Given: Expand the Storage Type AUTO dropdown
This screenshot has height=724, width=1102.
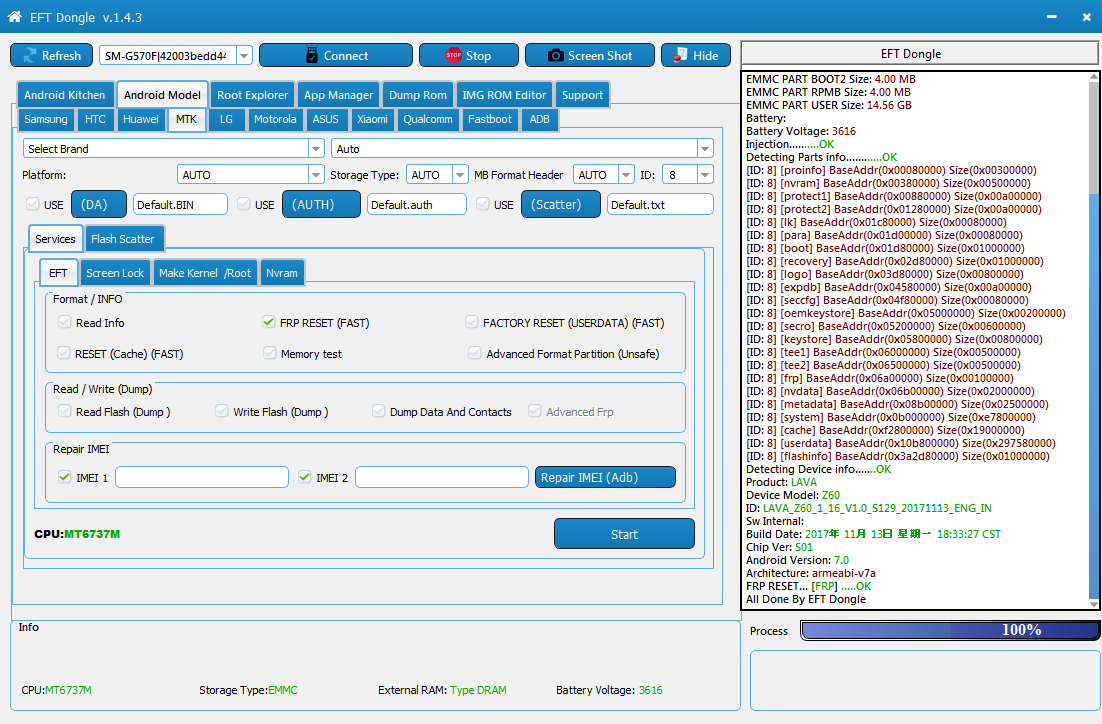Looking at the screenshot, I should click(x=460, y=174).
